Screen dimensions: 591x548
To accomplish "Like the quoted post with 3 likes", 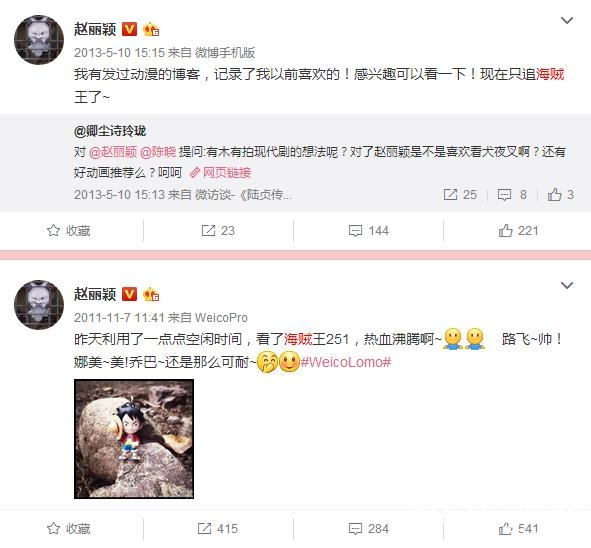I will coord(560,194).
